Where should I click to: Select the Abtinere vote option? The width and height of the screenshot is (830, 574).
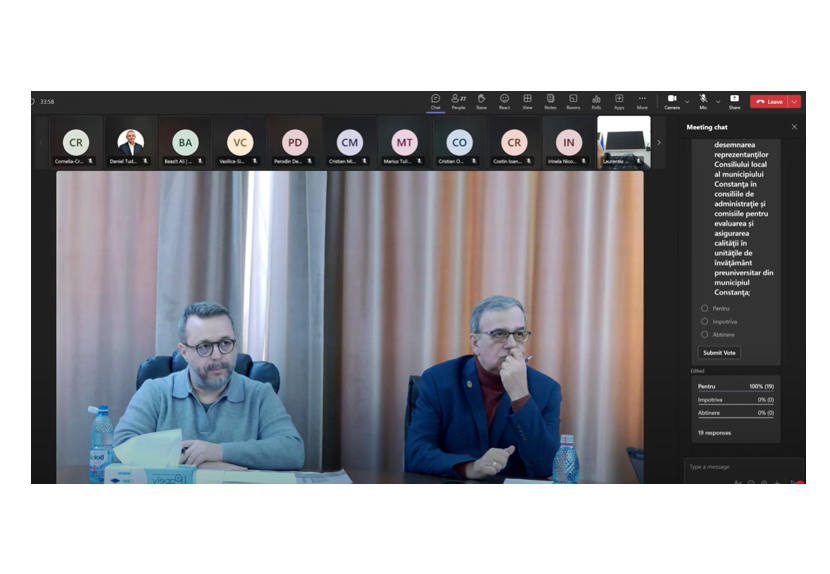pos(705,335)
